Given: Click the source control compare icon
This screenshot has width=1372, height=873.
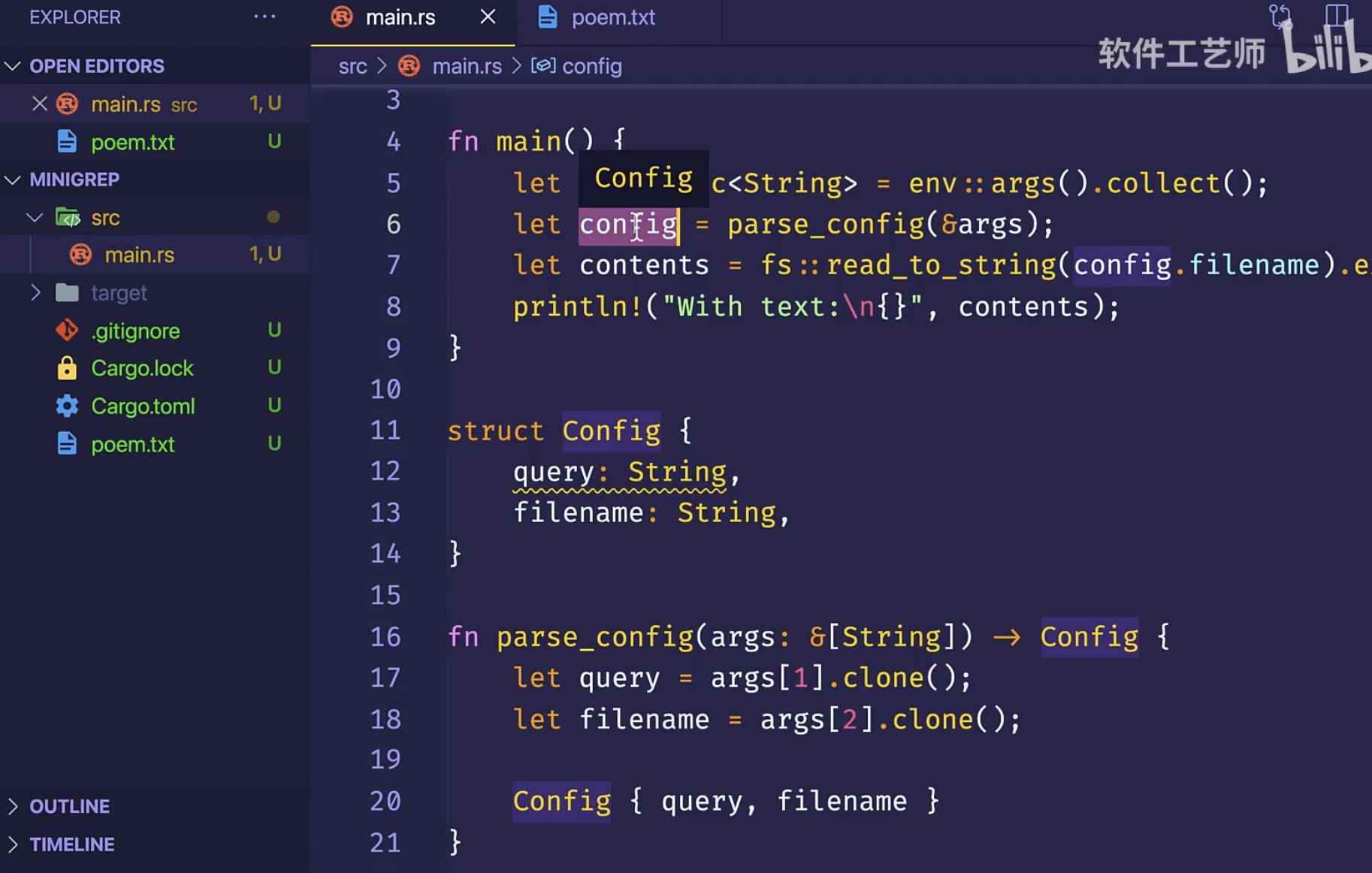Looking at the screenshot, I should click(x=1280, y=16).
